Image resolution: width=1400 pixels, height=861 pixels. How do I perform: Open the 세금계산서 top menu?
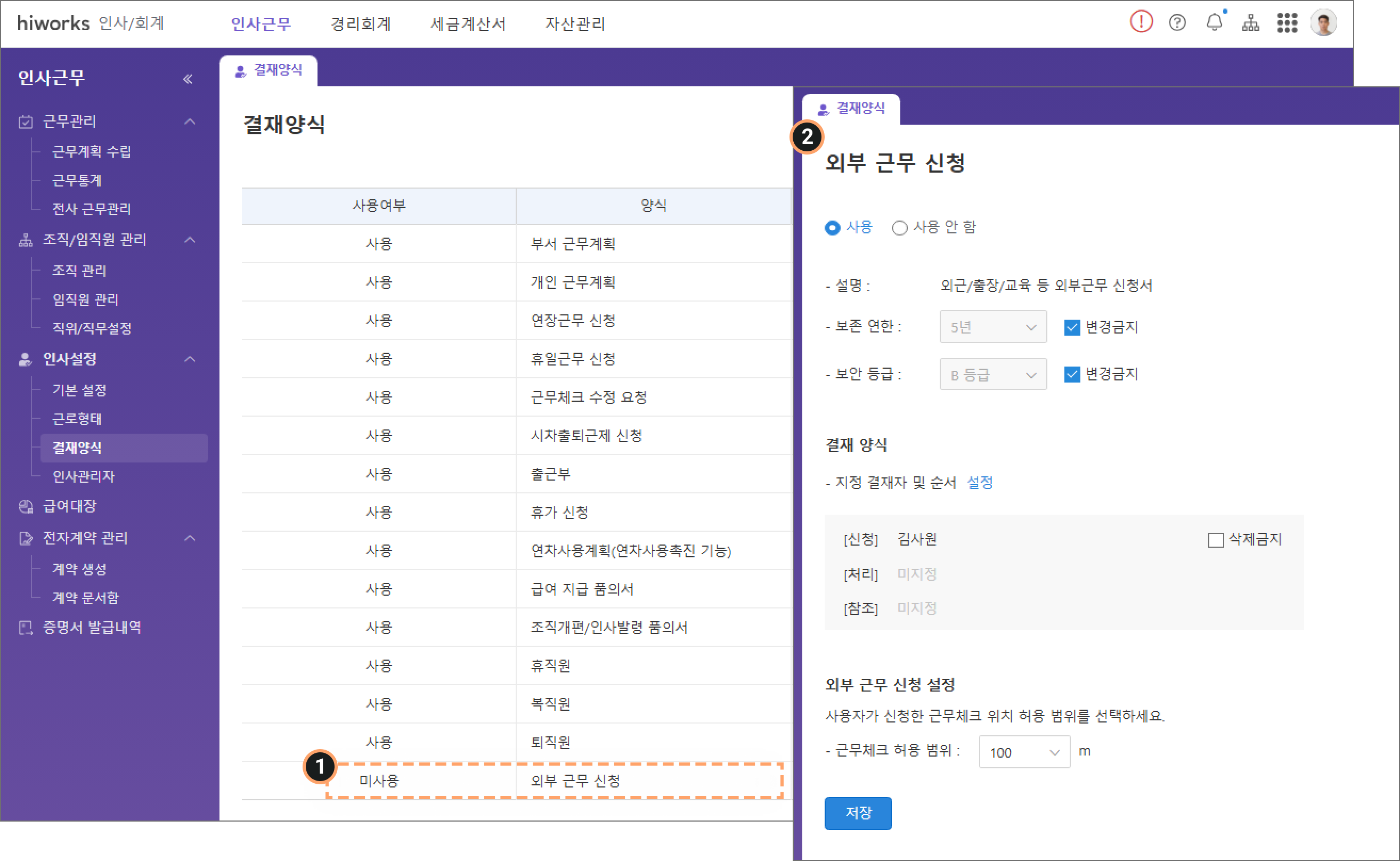[467, 23]
